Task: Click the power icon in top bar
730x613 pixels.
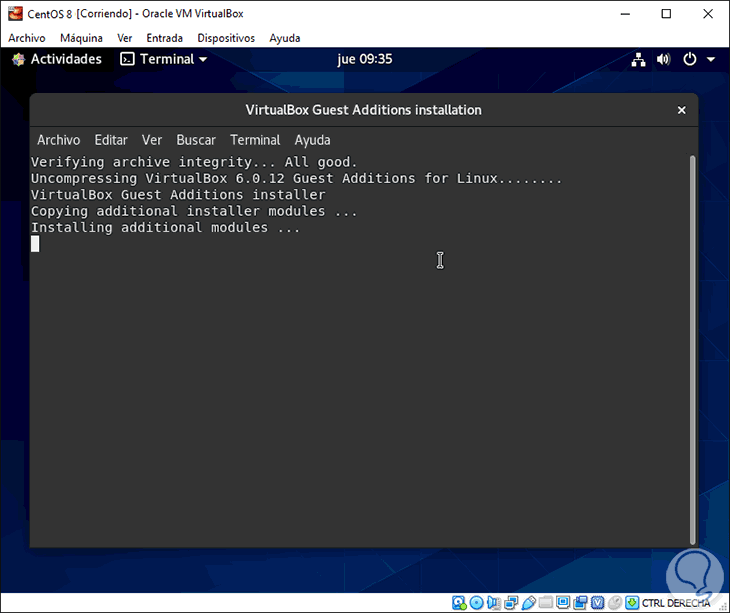Action: click(x=689, y=60)
